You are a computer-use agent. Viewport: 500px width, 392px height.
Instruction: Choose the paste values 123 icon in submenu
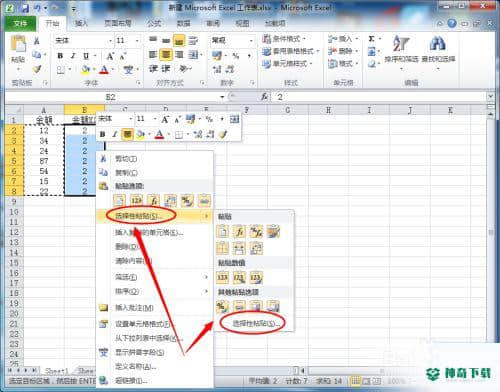coord(222,277)
